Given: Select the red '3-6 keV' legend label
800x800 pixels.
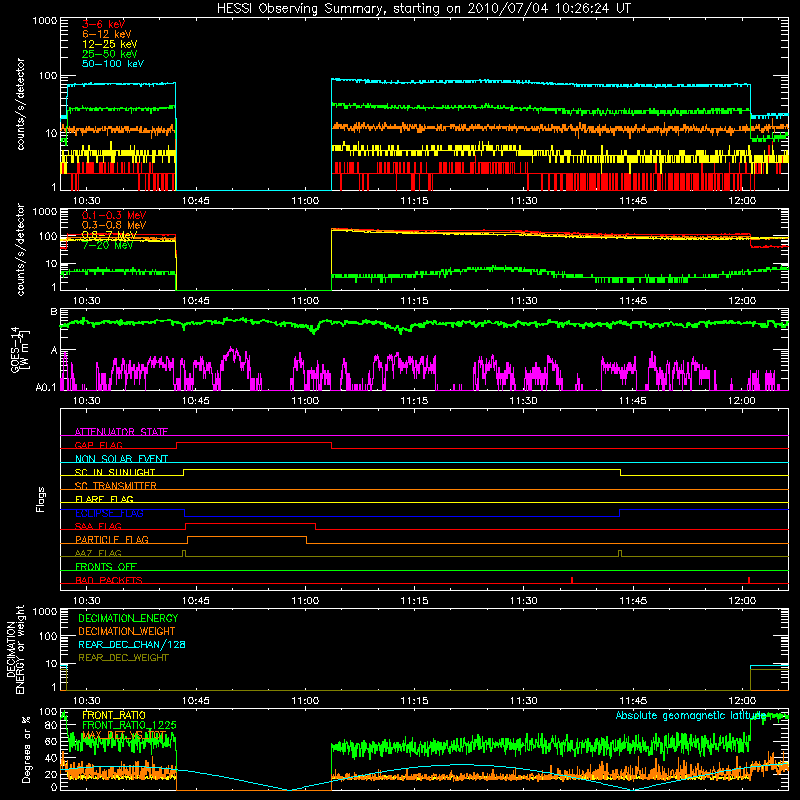Looking at the screenshot, I should (104, 24).
